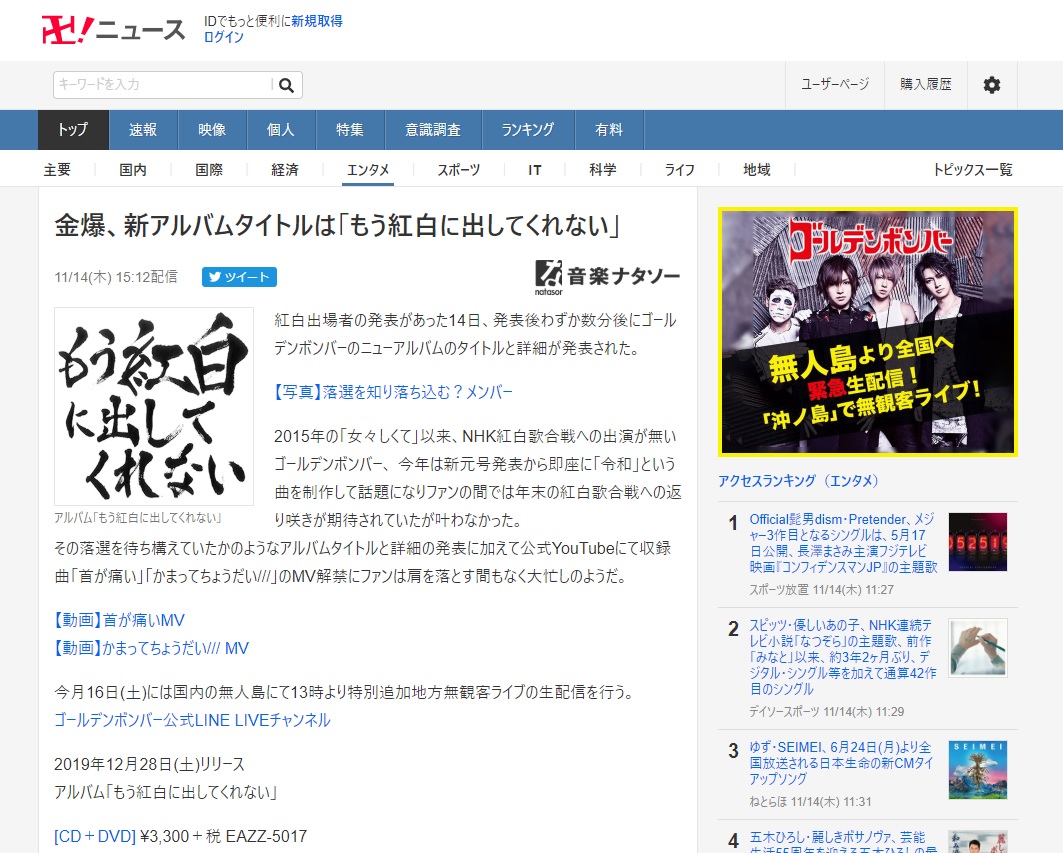Screen dimensions: 1063x853
Task: Open the ユーザーページ button
Action: point(835,85)
